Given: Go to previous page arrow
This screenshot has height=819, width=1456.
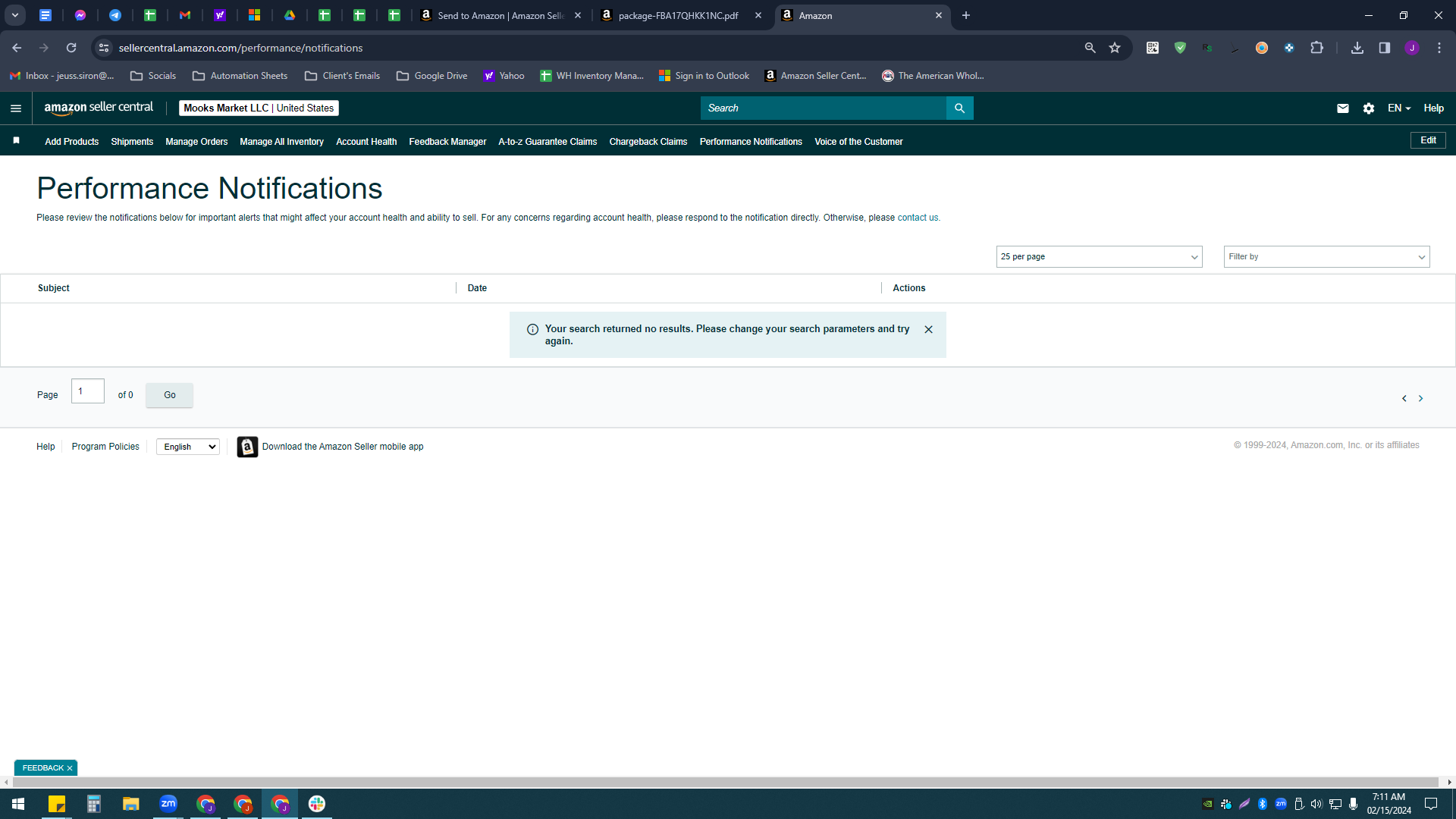Looking at the screenshot, I should point(1404,399).
